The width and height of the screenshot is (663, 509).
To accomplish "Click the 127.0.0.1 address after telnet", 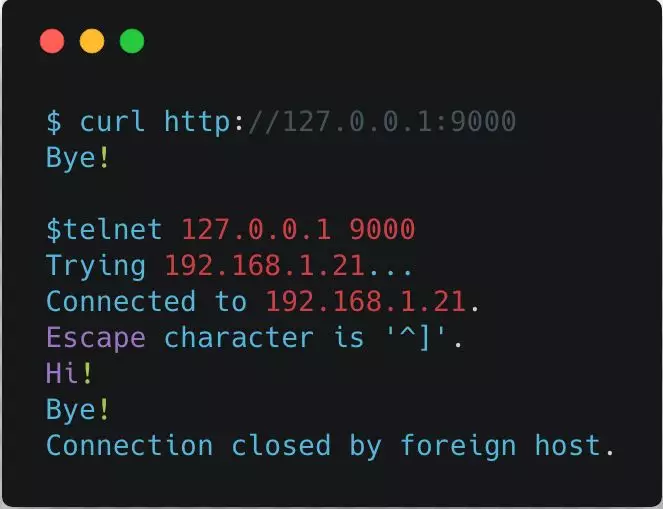I will (256, 230).
